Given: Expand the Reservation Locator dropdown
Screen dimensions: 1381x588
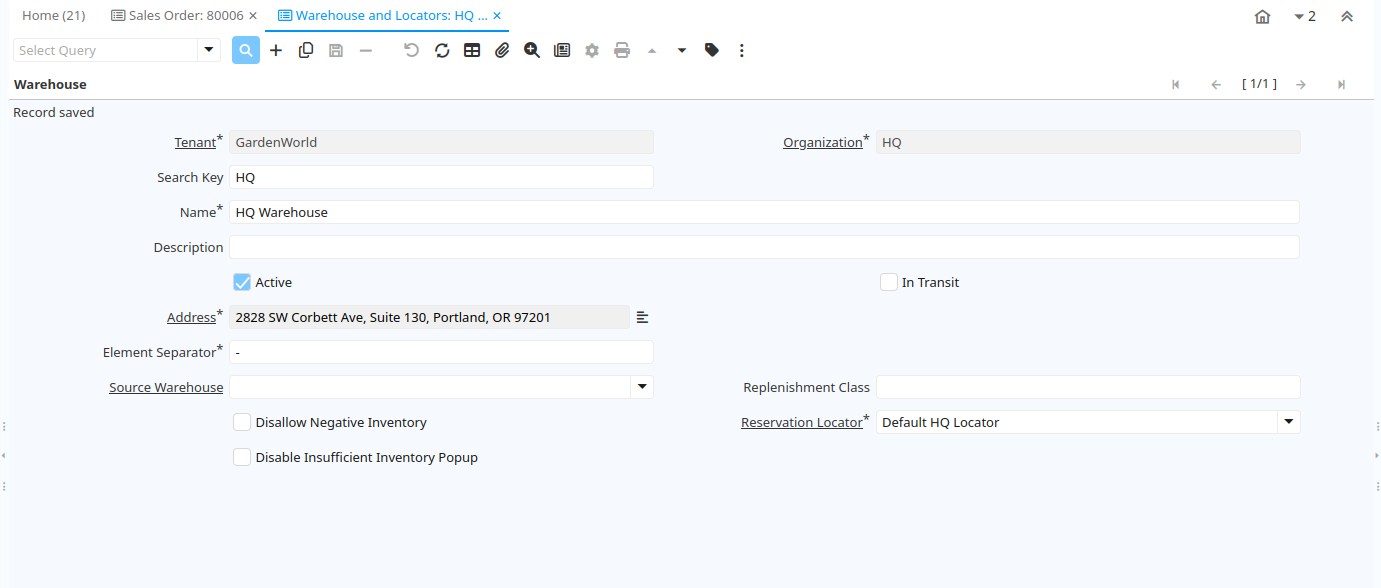Looking at the screenshot, I should point(1288,422).
